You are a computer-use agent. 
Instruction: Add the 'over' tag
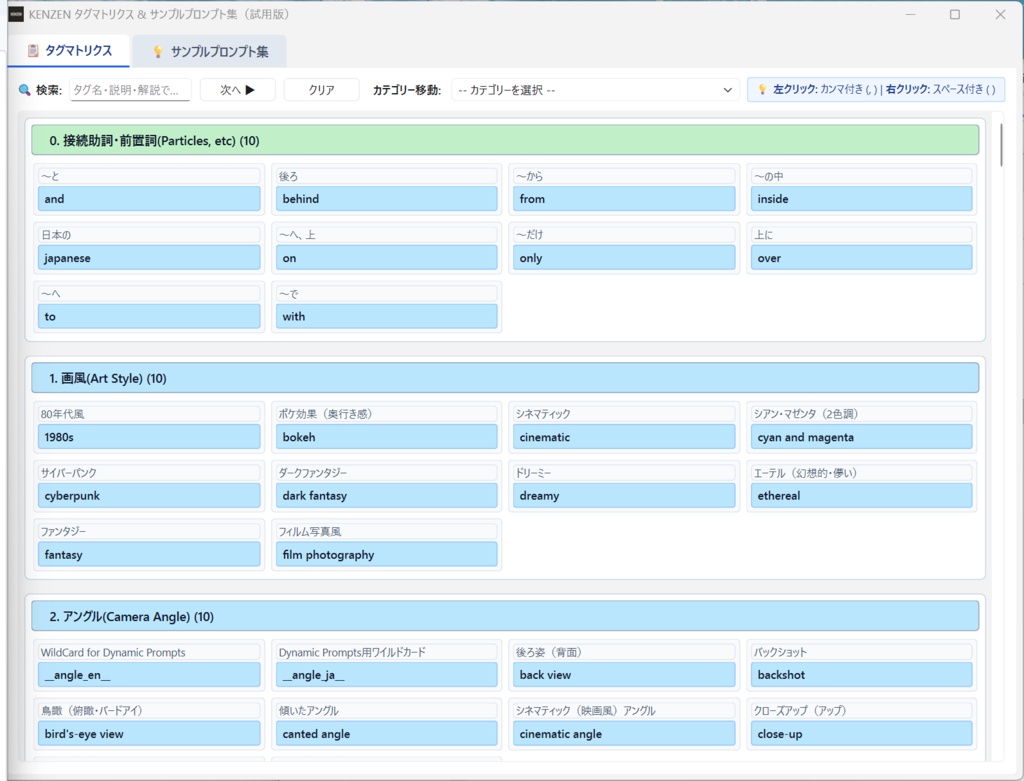(861, 258)
